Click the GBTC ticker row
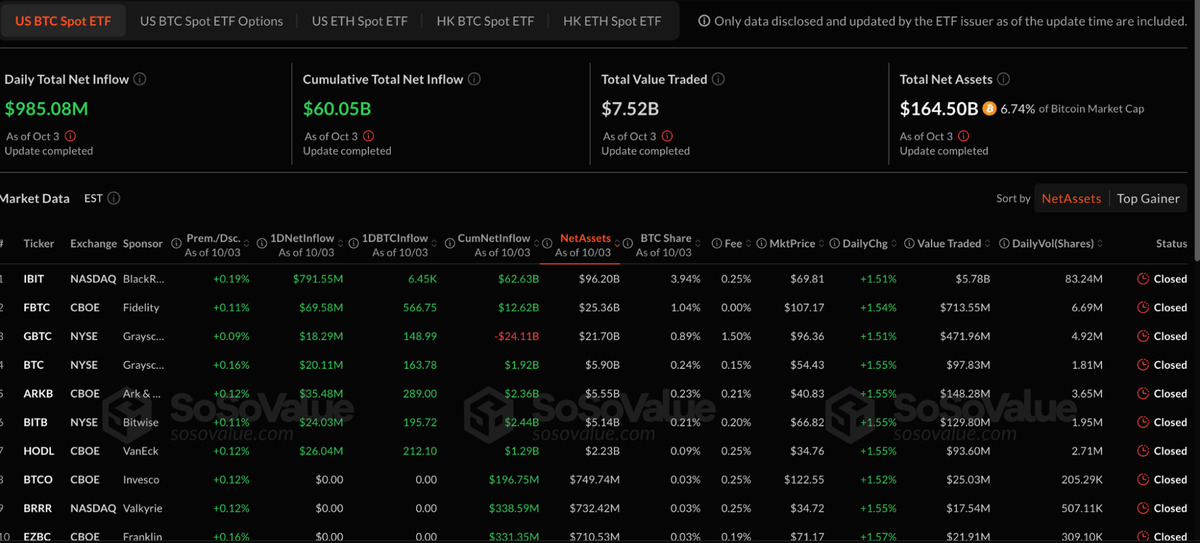 pyautogui.click(x=37, y=337)
